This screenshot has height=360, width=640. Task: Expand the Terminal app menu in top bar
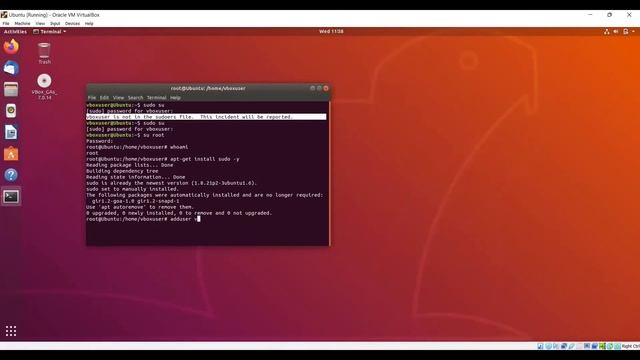[x=49, y=31]
